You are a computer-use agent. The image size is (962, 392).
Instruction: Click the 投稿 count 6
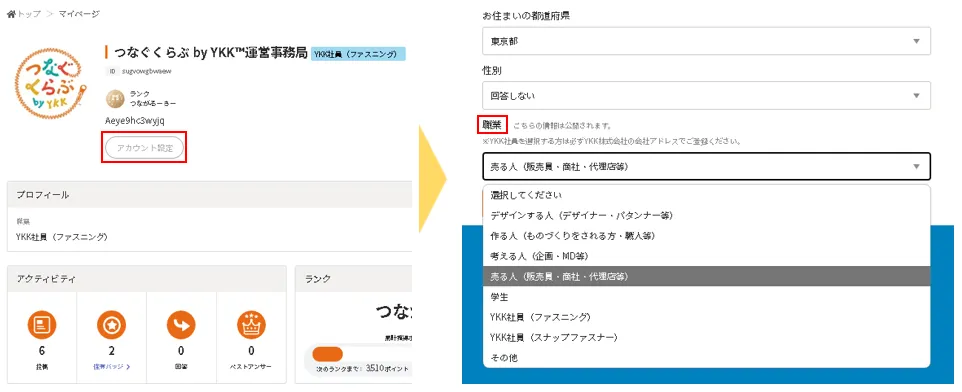(x=42, y=351)
